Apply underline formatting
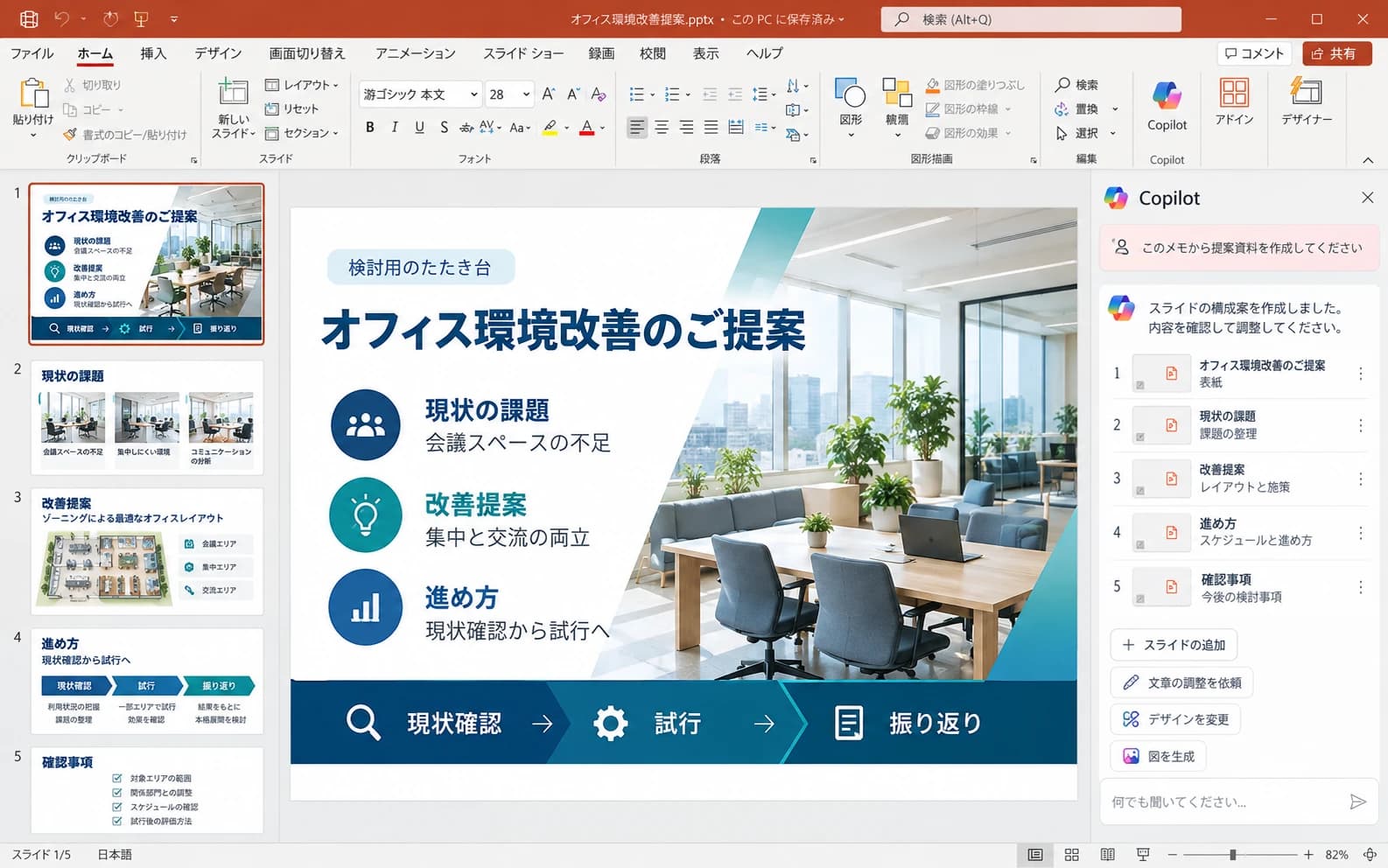 pyautogui.click(x=419, y=128)
